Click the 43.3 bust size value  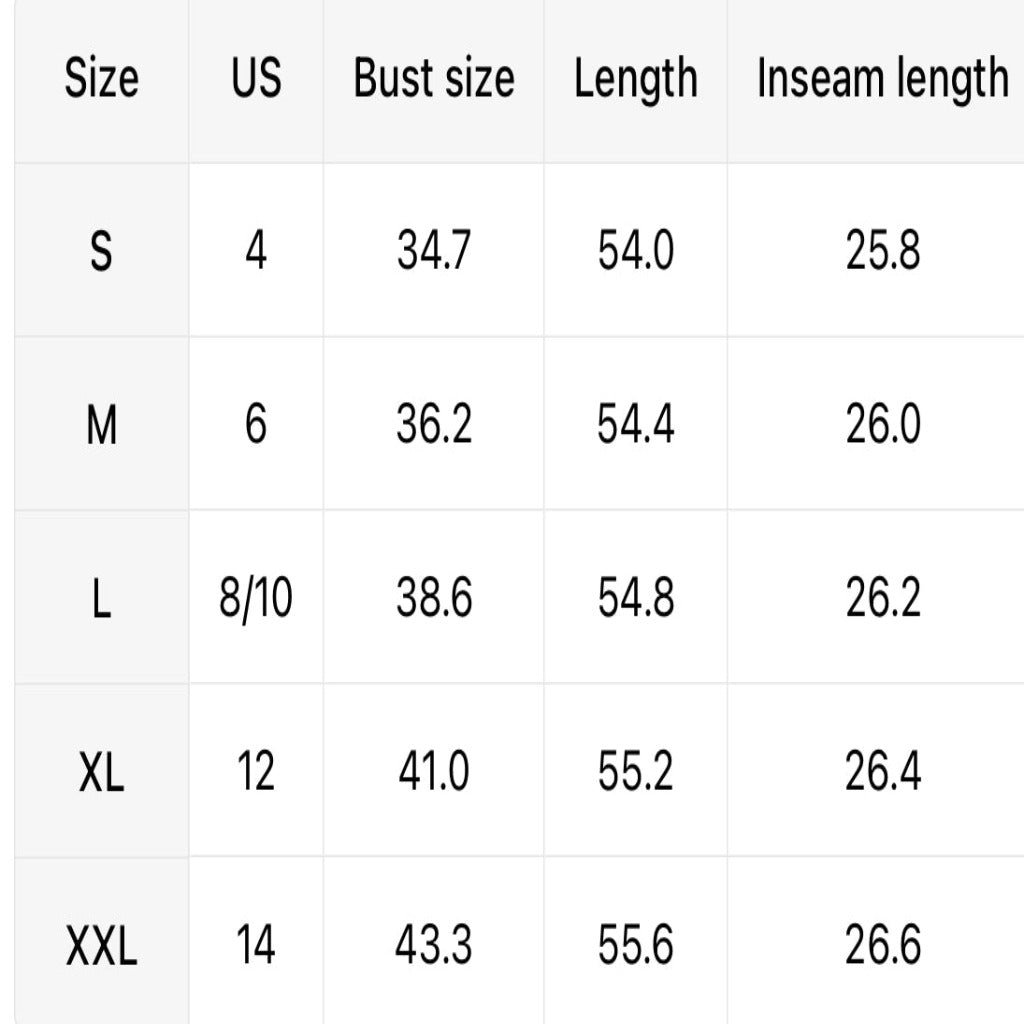434,945
